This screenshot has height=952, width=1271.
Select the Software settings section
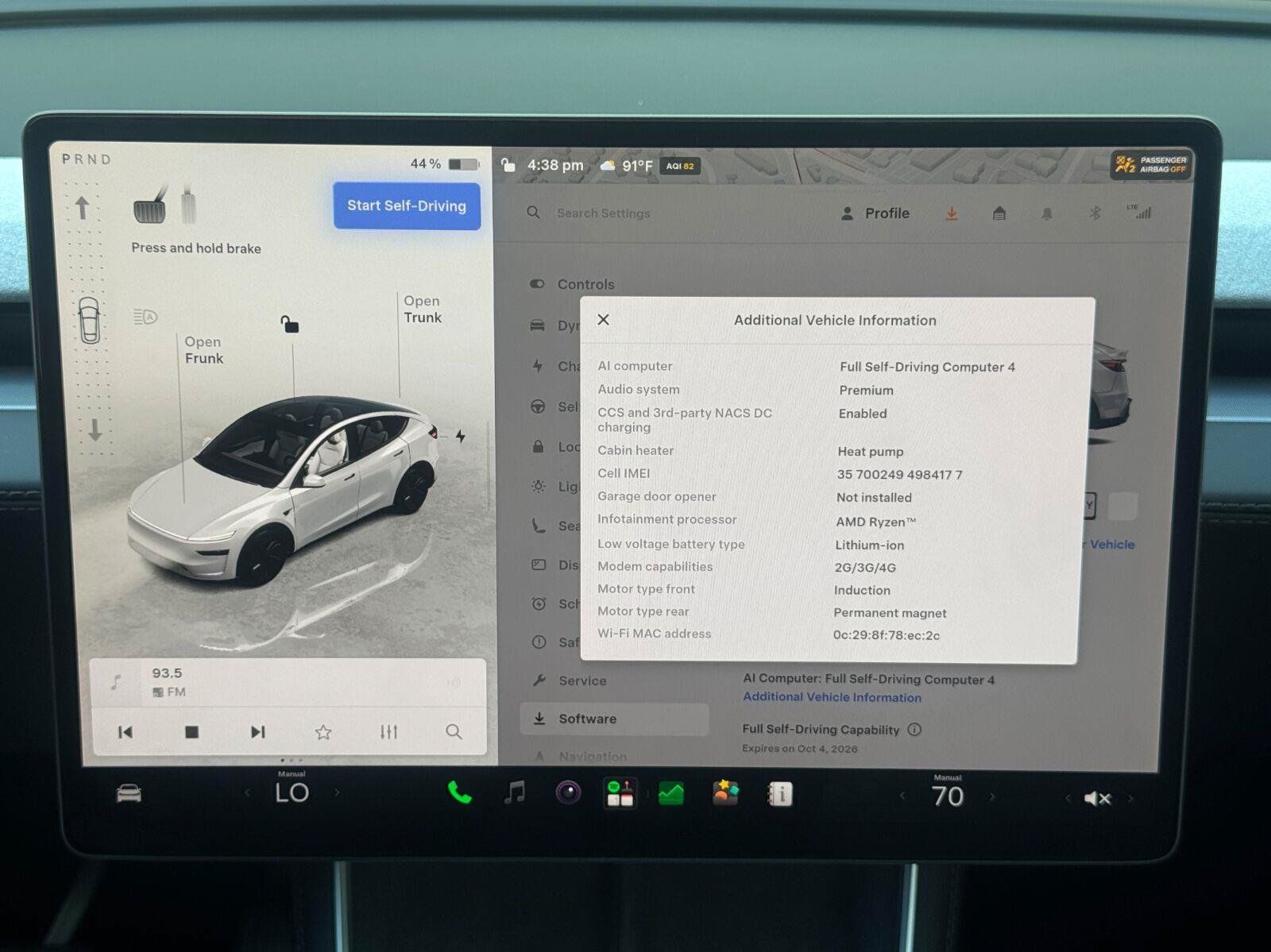coord(615,719)
